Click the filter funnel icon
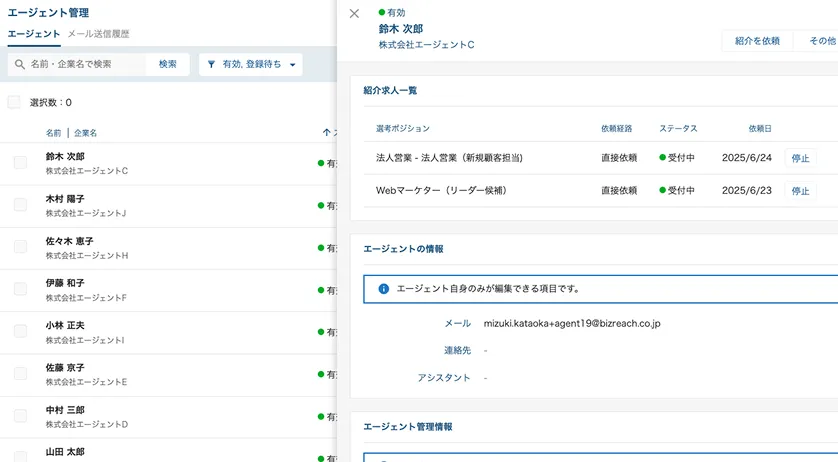This screenshot has height=462, width=838. point(211,64)
